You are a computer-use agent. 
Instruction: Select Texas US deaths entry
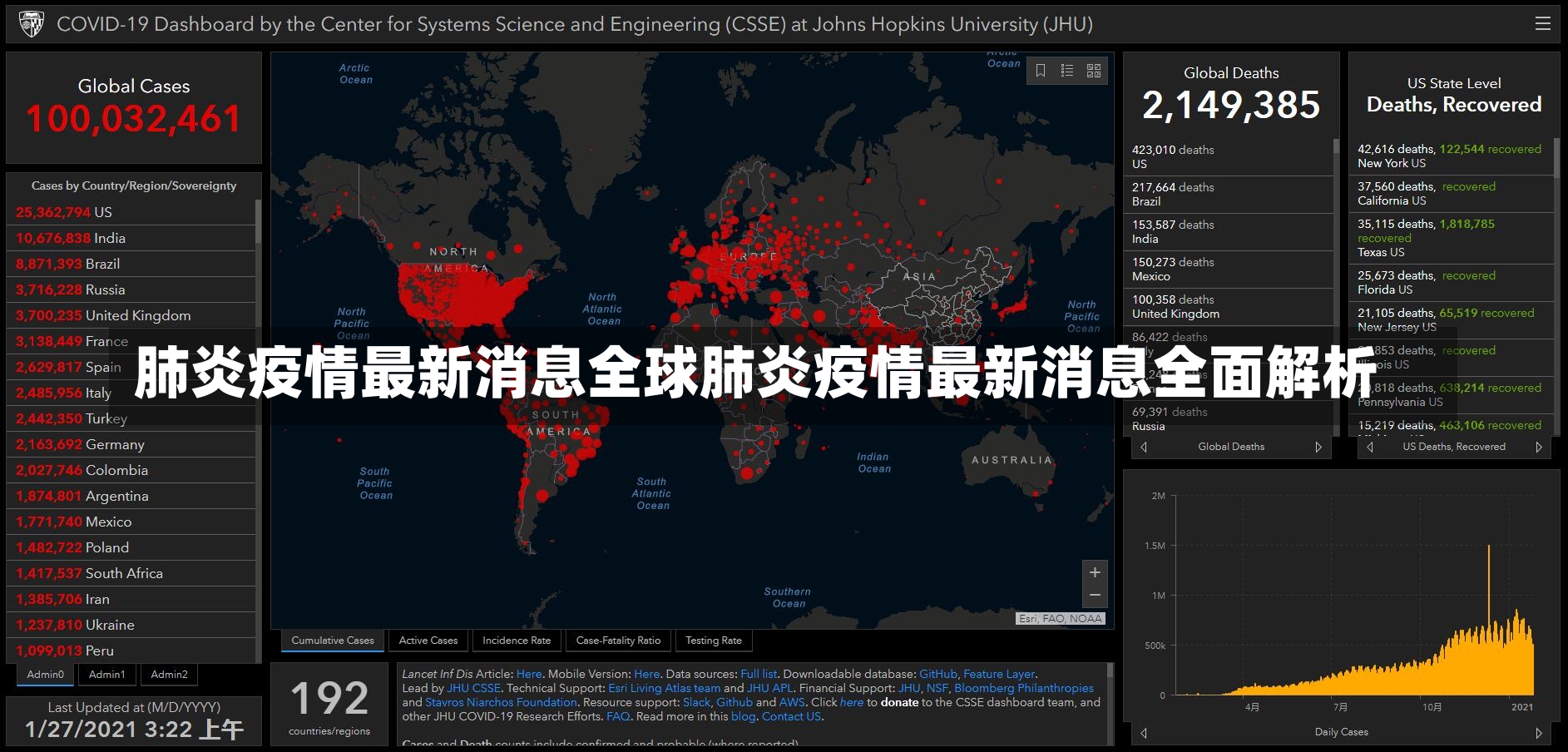pyautogui.click(x=1452, y=238)
